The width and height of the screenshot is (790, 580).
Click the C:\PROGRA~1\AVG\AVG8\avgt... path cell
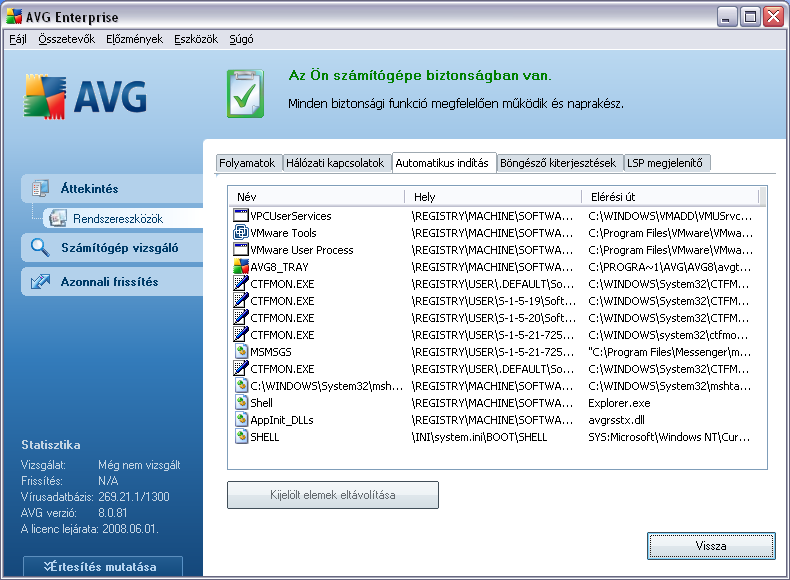pyautogui.click(x=670, y=267)
